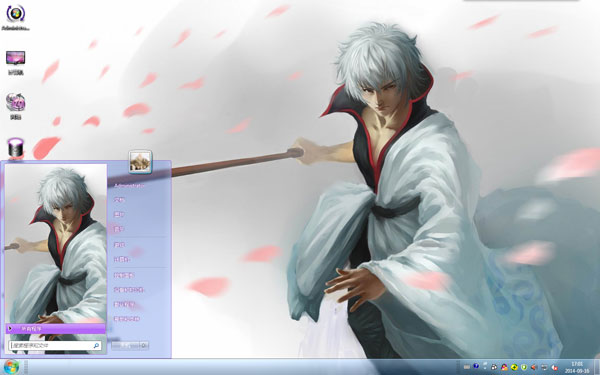Click the speaker volume tray icon

click(533, 367)
